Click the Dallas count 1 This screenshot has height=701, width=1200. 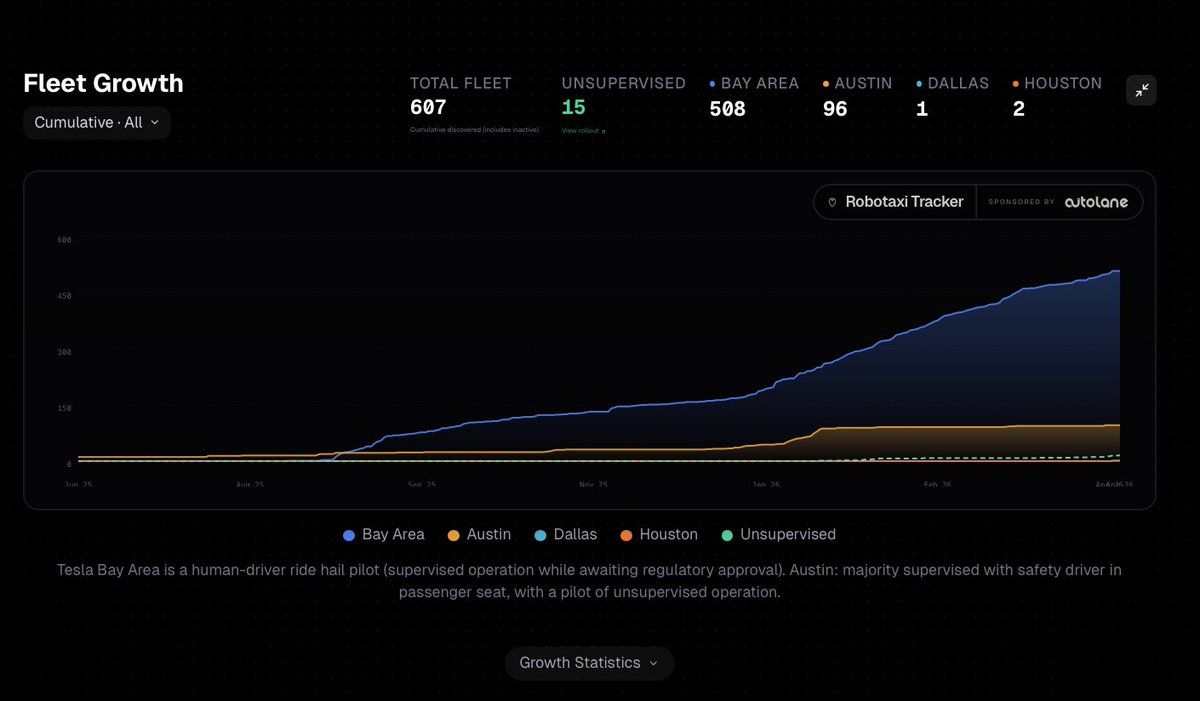922,109
